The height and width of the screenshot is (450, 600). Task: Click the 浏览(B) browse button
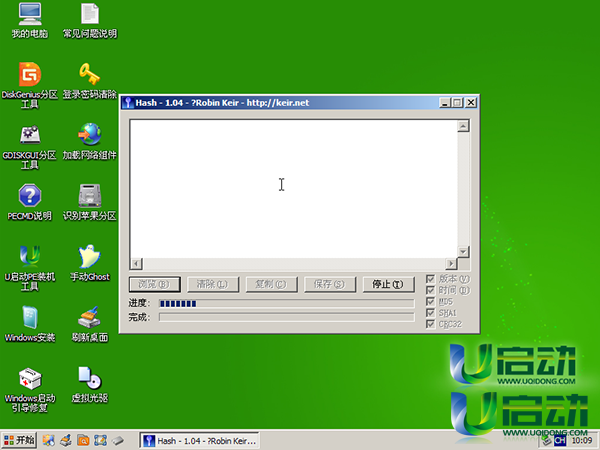tap(154, 284)
